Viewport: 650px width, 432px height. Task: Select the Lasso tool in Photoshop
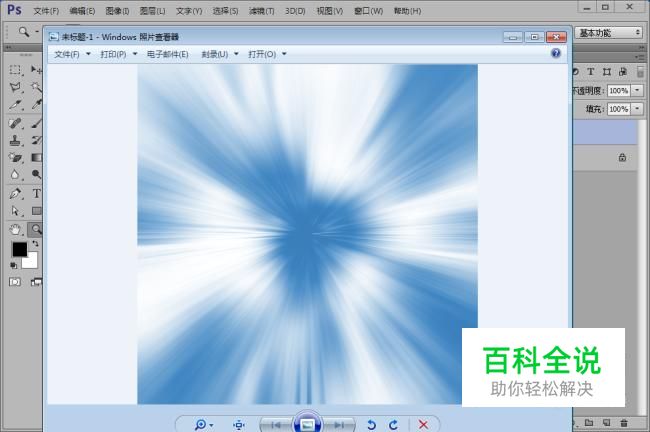pyautogui.click(x=15, y=87)
